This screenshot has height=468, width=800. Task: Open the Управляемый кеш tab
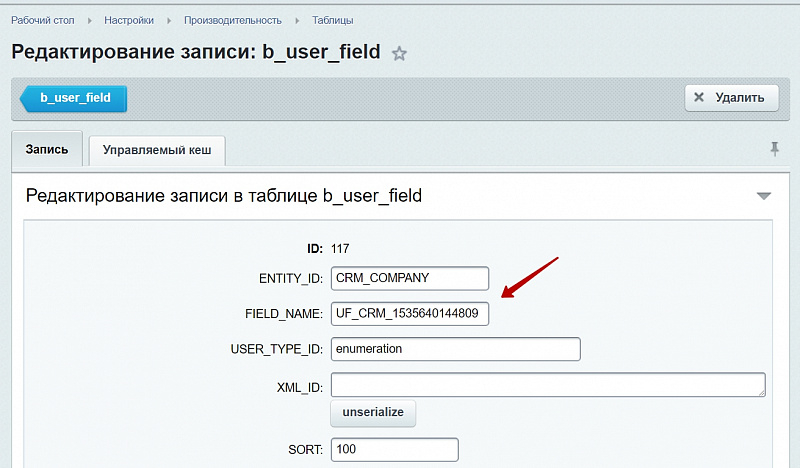pyautogui.click(x=157, y=151)
